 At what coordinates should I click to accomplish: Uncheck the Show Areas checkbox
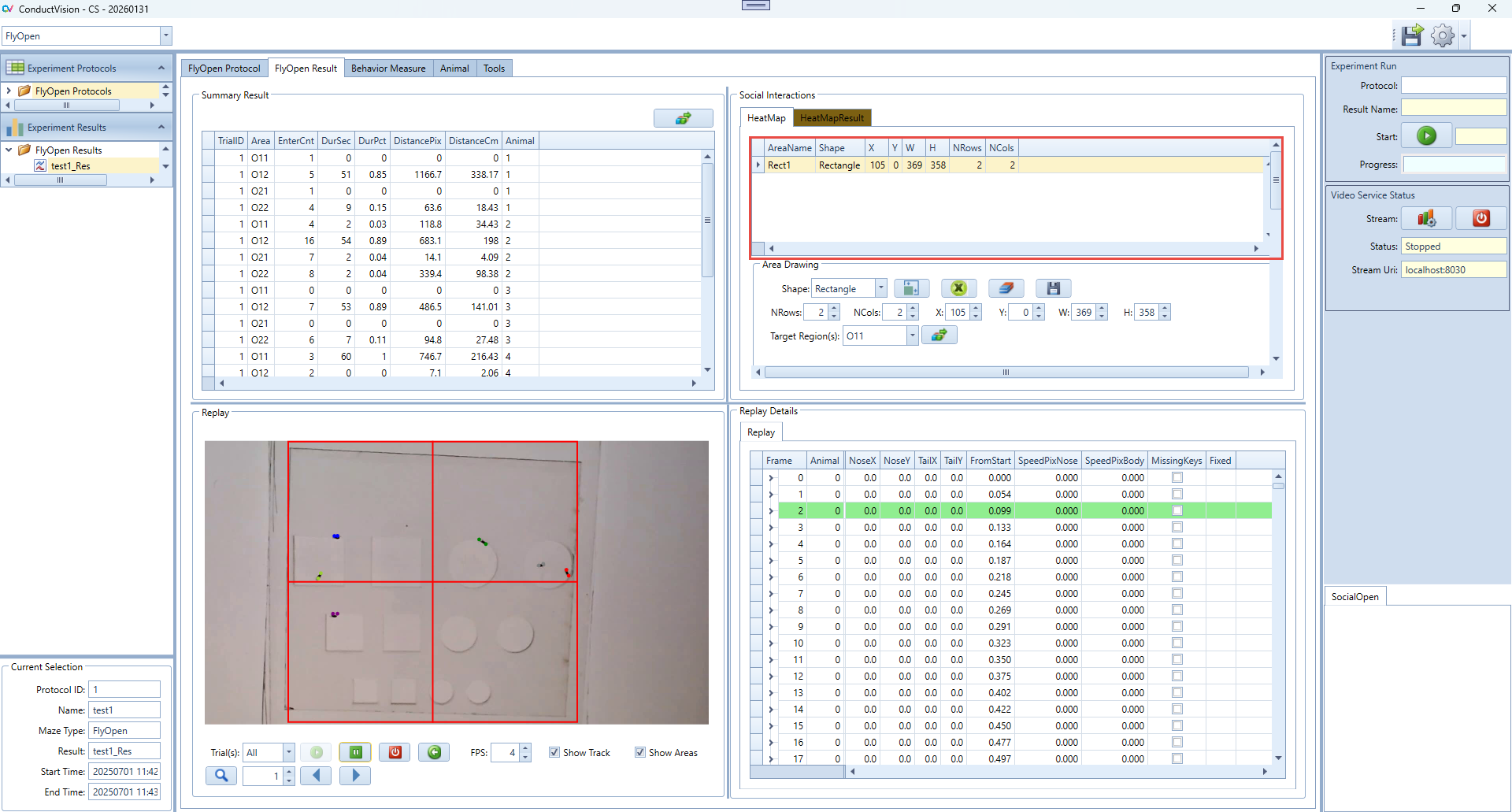click(x=640, y=752)
